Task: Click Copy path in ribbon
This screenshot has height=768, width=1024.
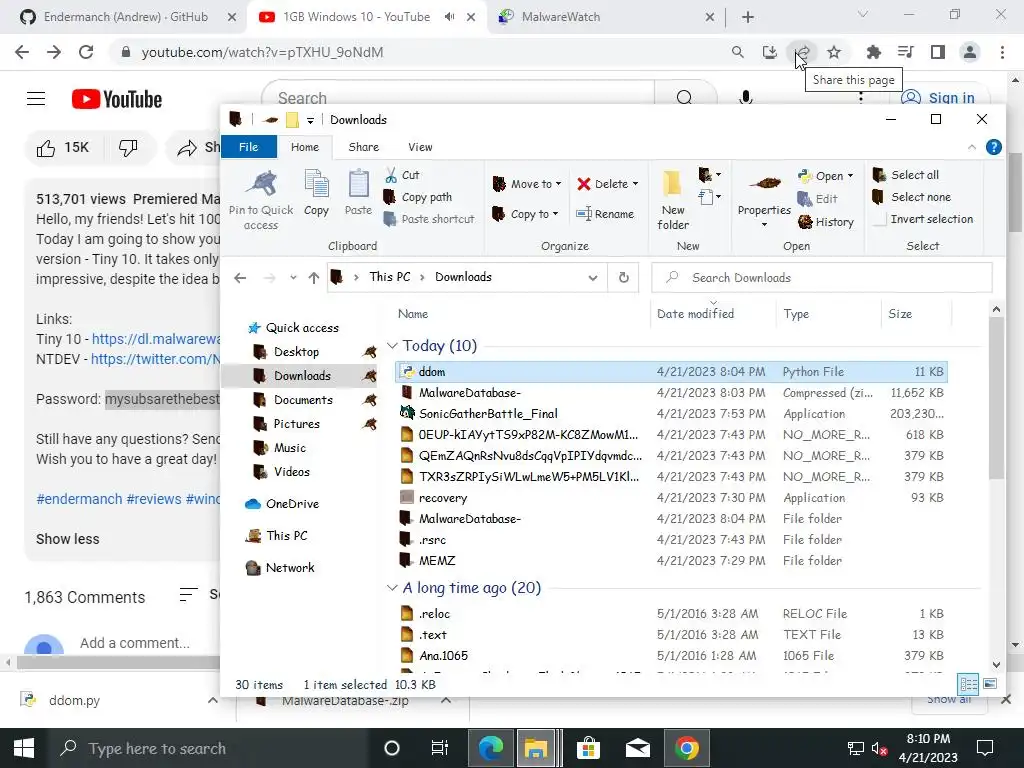Action: tap(418, 197)
